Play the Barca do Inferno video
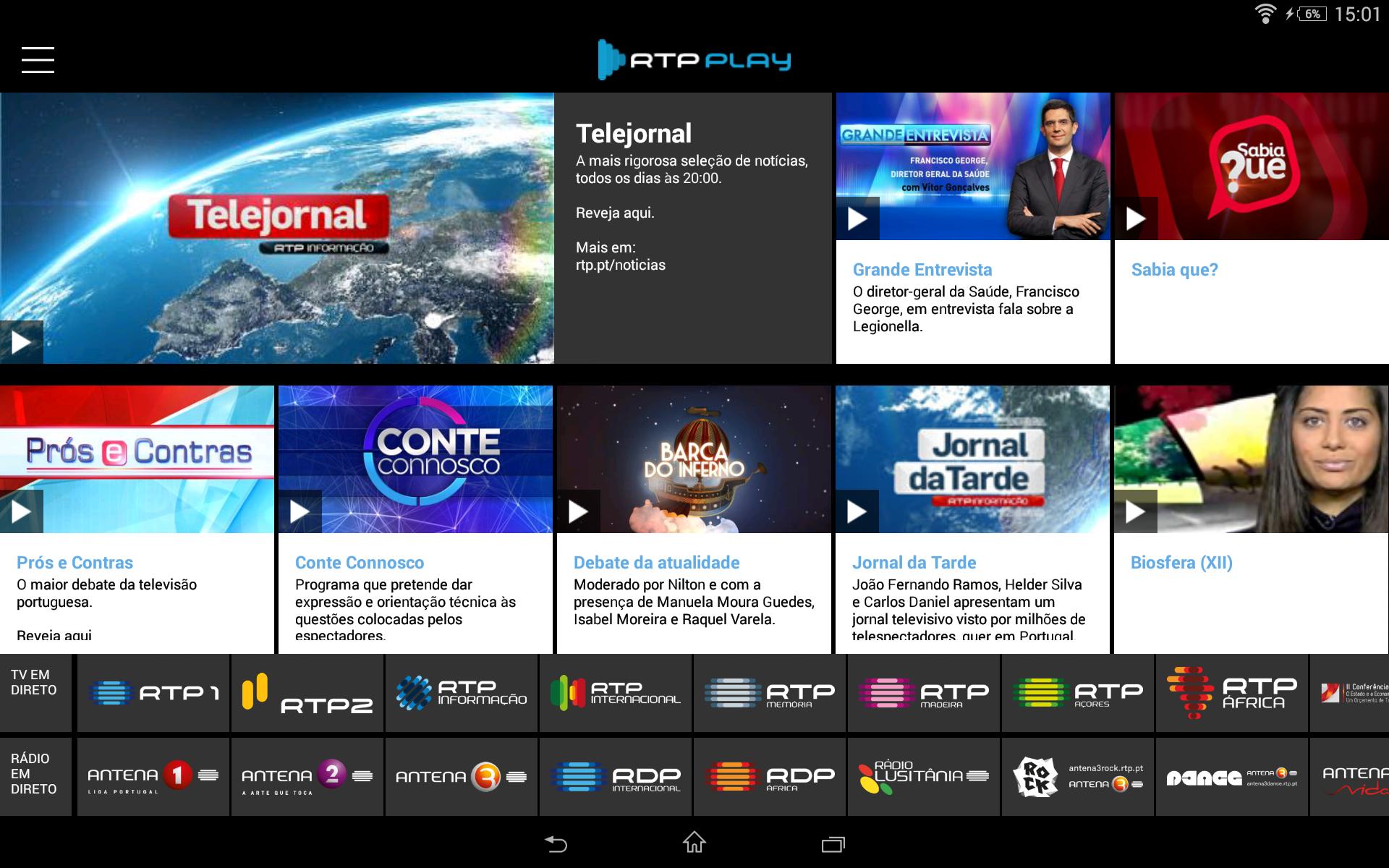 pos(579,511)
